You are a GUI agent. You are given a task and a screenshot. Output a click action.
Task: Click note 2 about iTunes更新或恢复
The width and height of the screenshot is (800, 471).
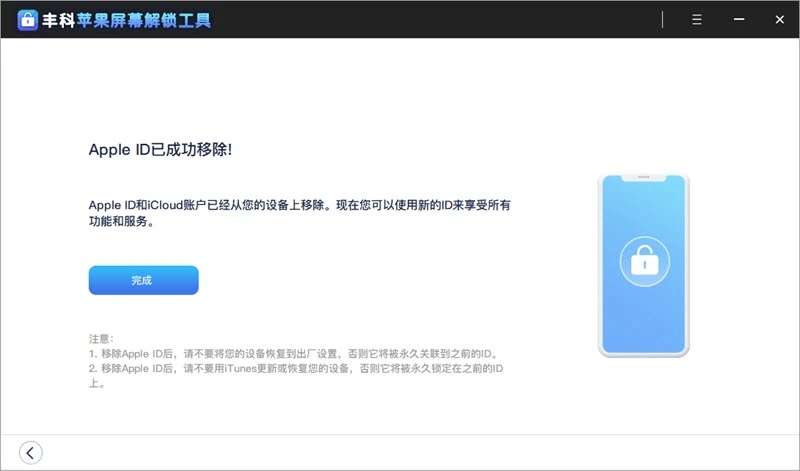pos(296,376)
